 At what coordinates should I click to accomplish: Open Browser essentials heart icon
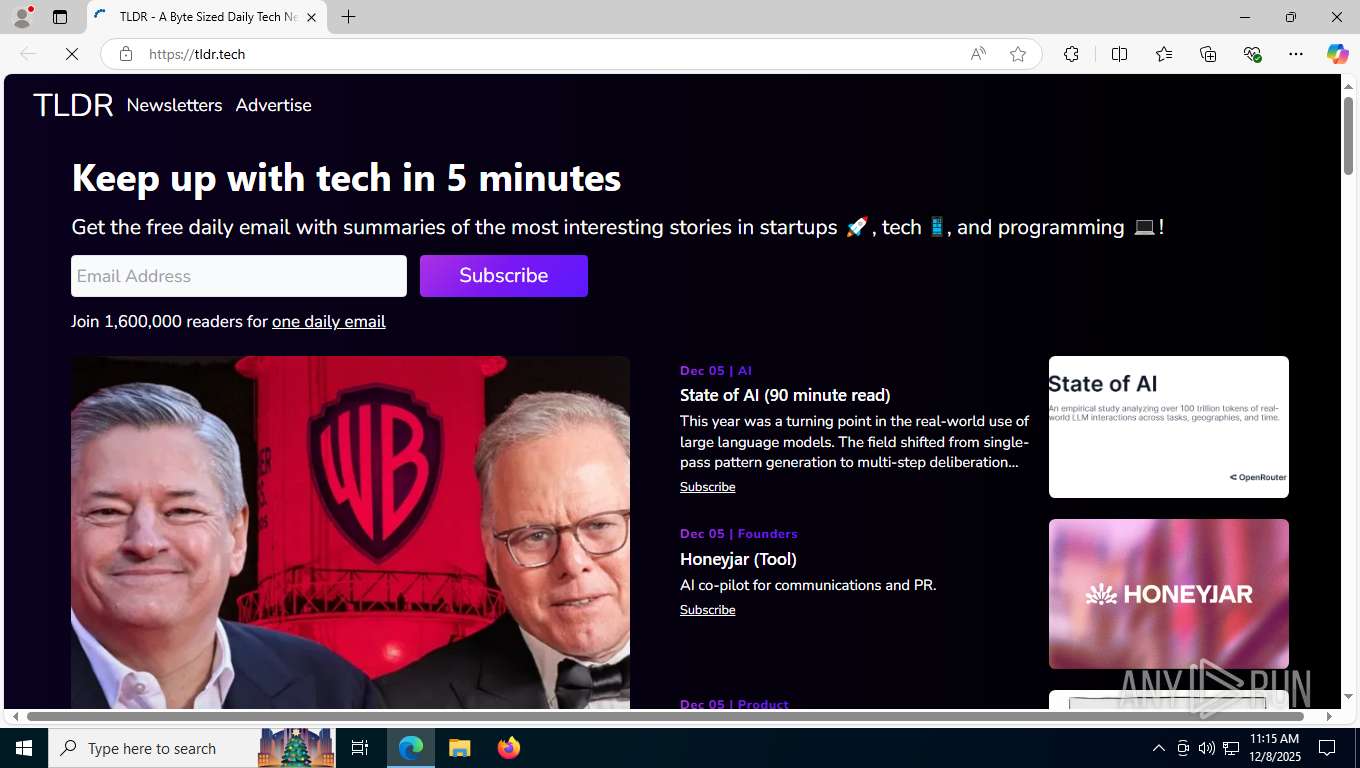click(1252, 54)
